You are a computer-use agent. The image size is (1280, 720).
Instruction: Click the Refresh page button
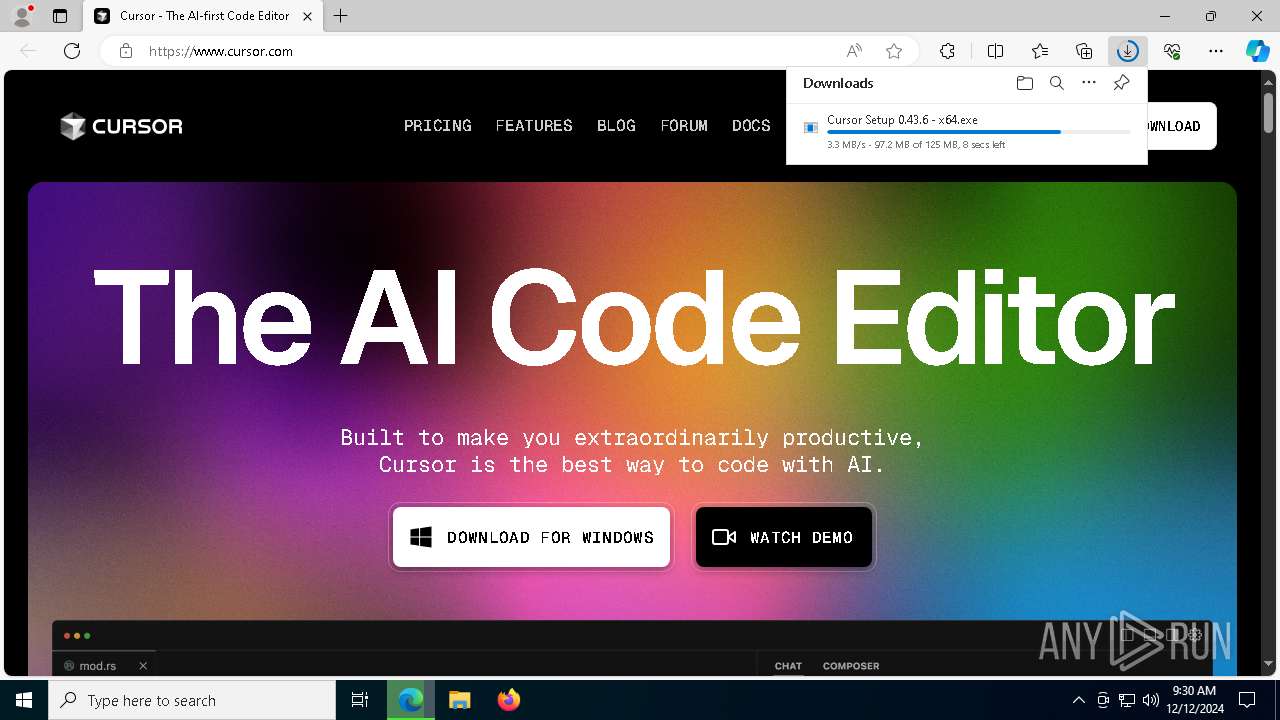72,51
